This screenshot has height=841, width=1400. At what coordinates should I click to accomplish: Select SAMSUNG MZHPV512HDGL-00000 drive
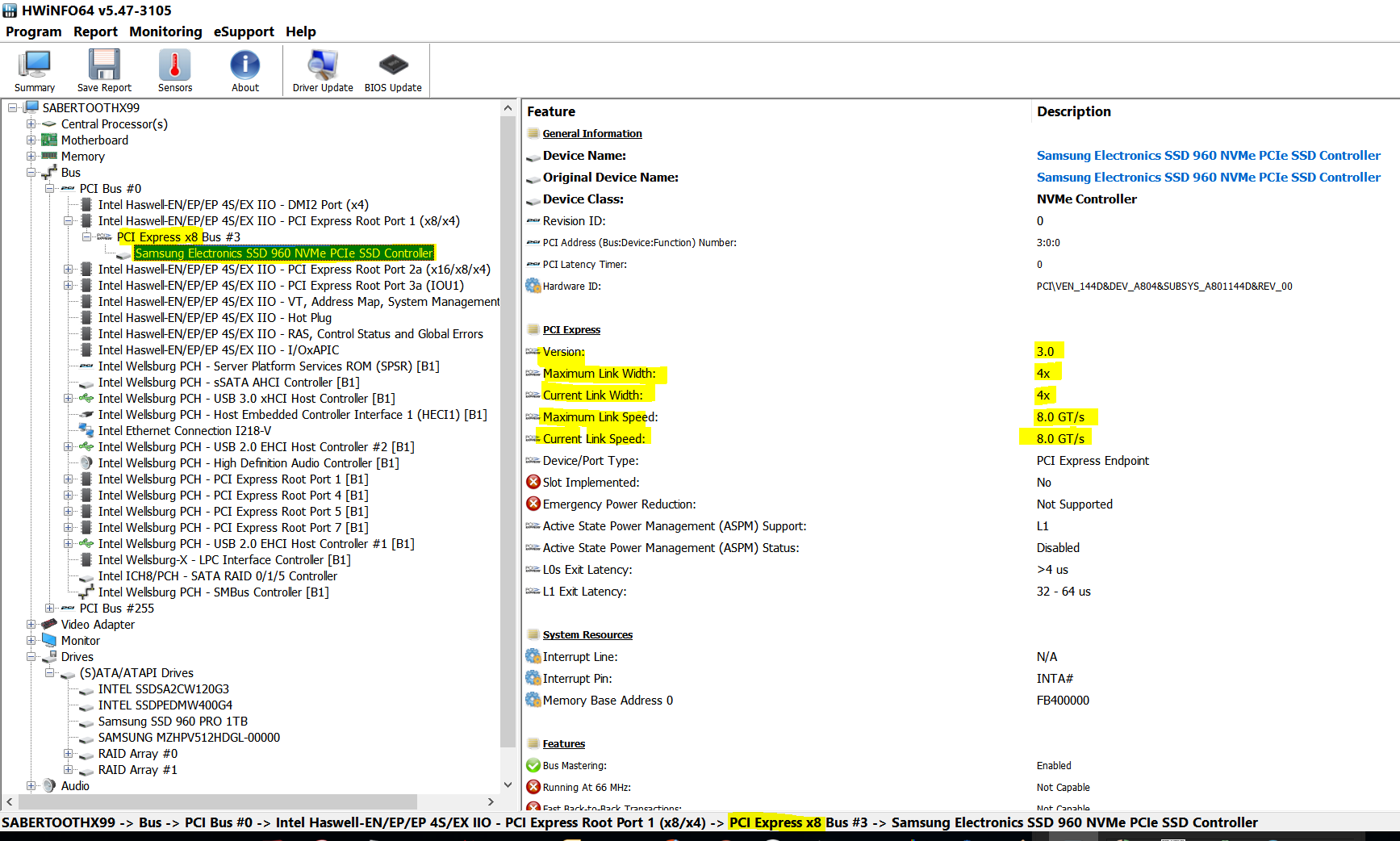(x=189, y=737)
